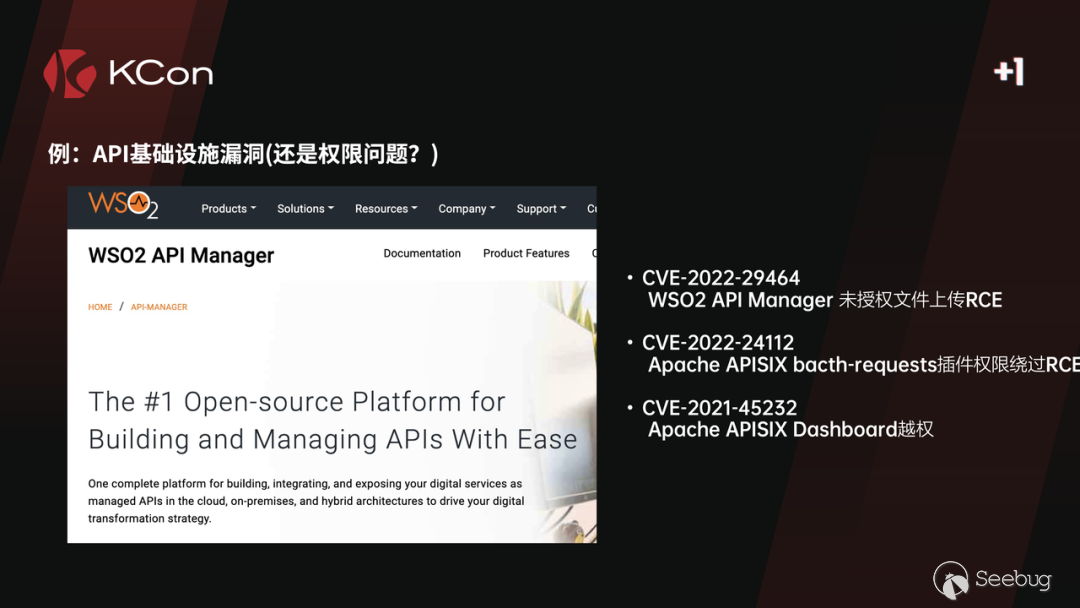Click the Apache APISIX Dashboard line
1080x608 pixels.
(791, 430)
